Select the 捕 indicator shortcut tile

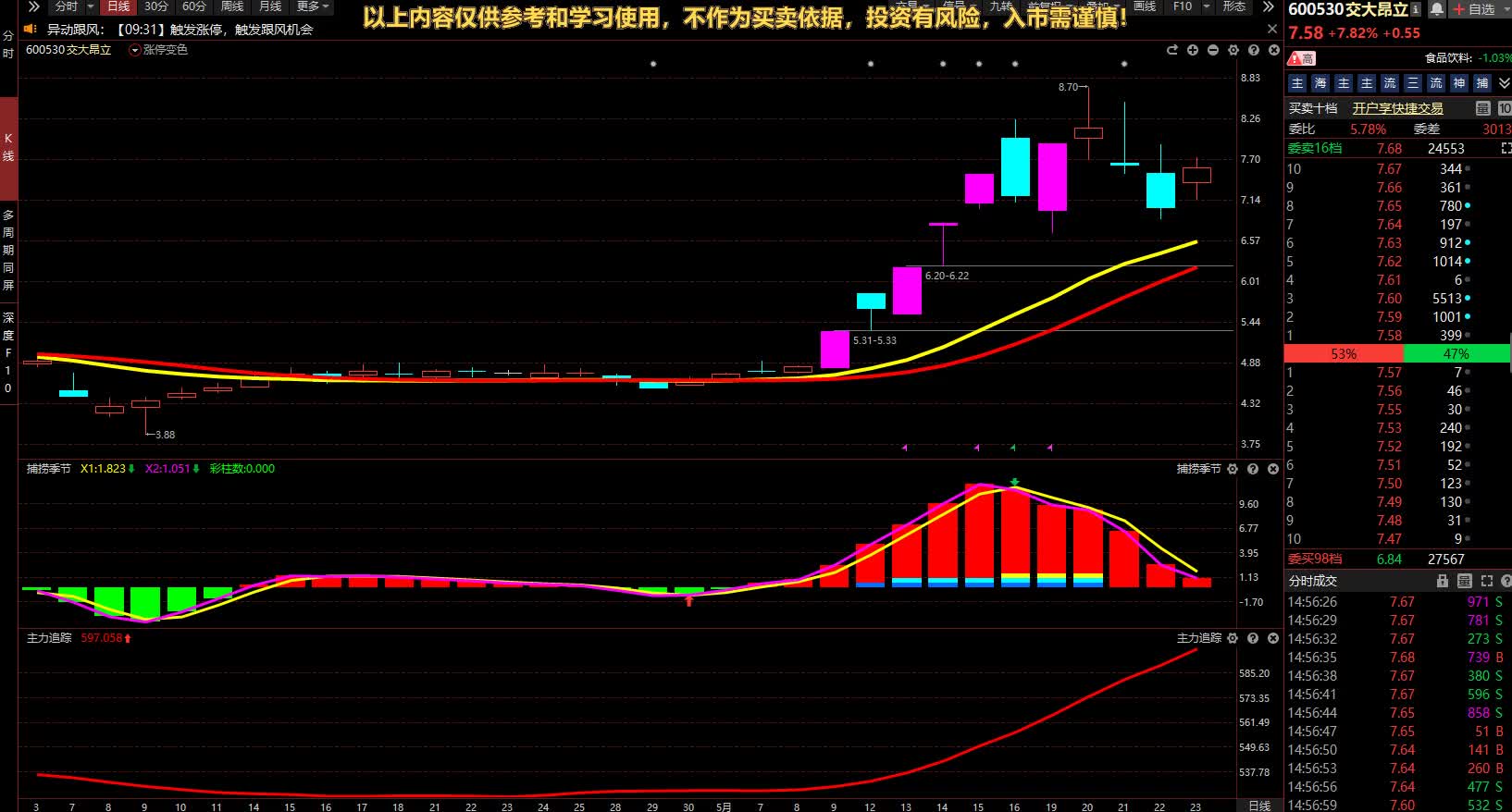tap(1482, 83)
